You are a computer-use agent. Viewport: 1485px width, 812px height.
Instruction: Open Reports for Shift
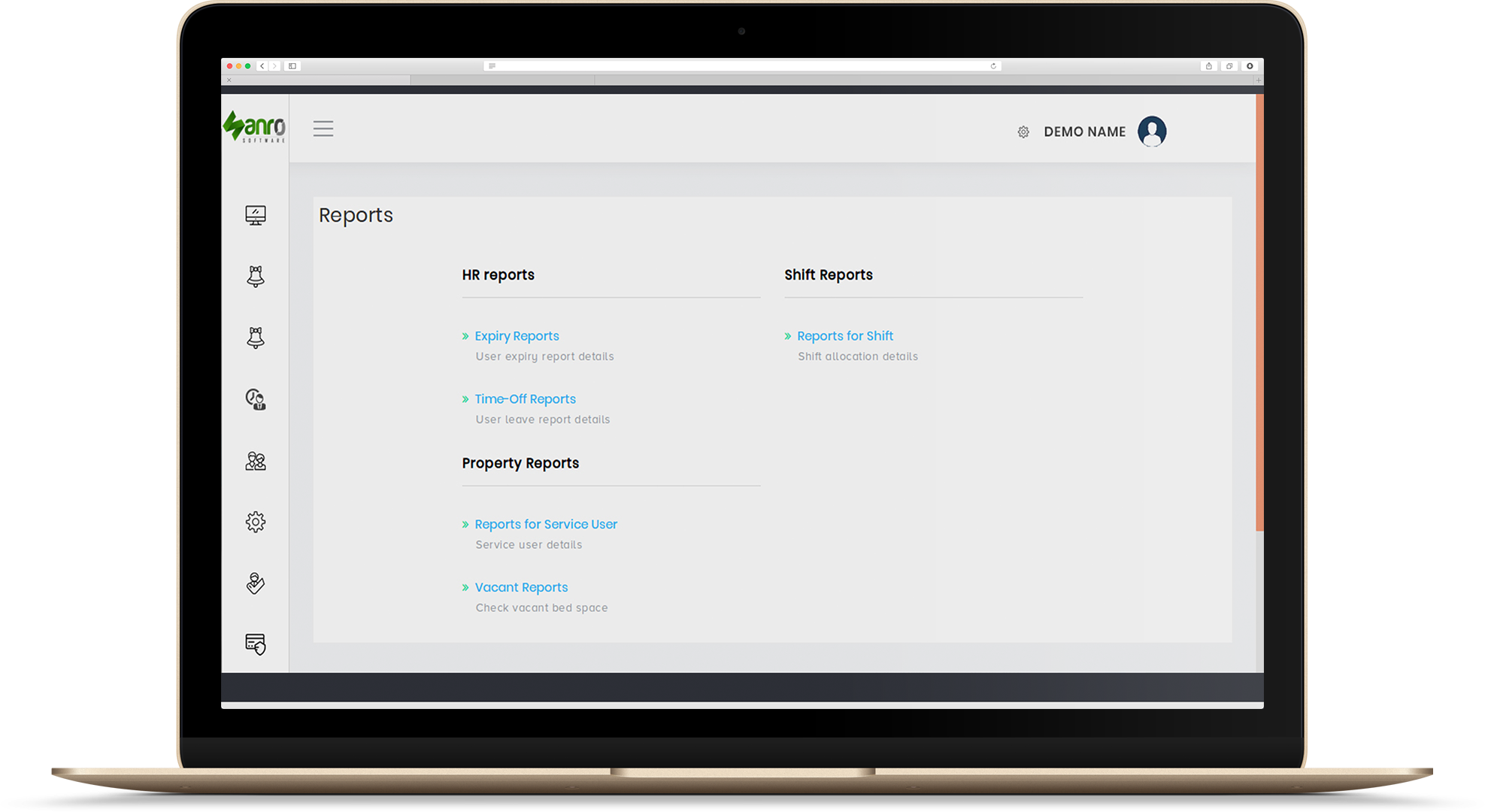845,335
